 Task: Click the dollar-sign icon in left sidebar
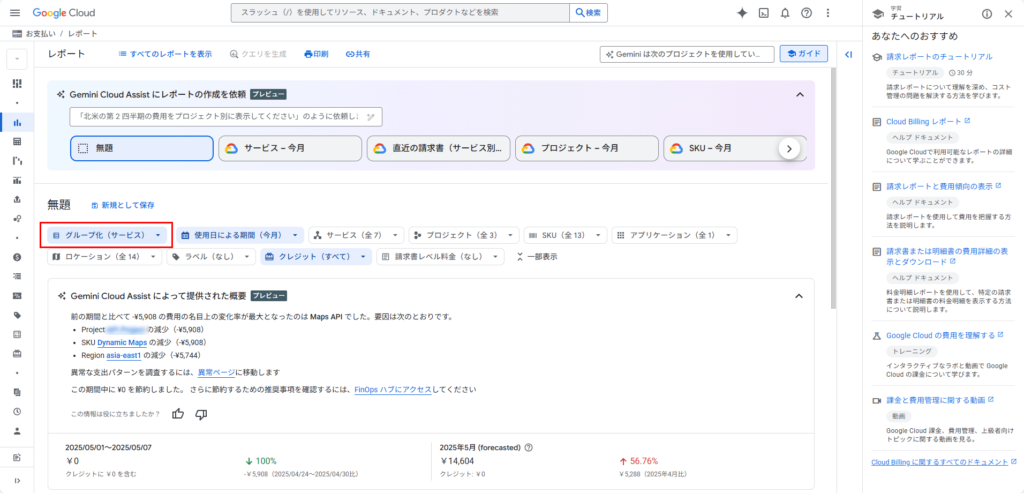click(x=17, y=257)
